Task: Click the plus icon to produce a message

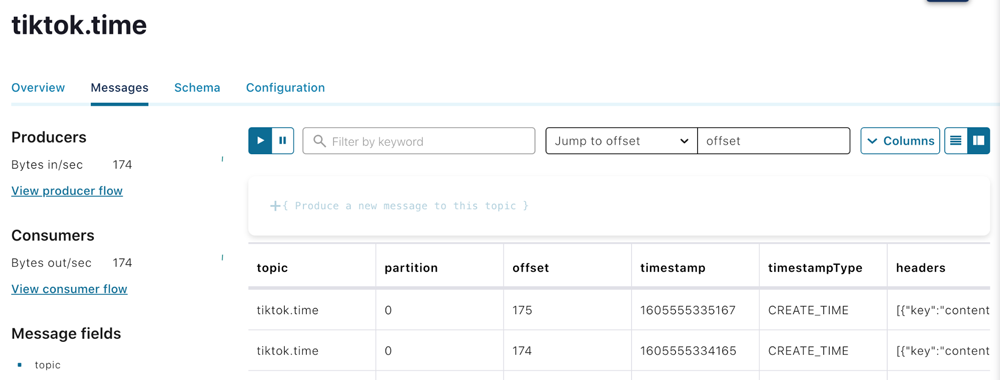Action: [x=276, y=206]
